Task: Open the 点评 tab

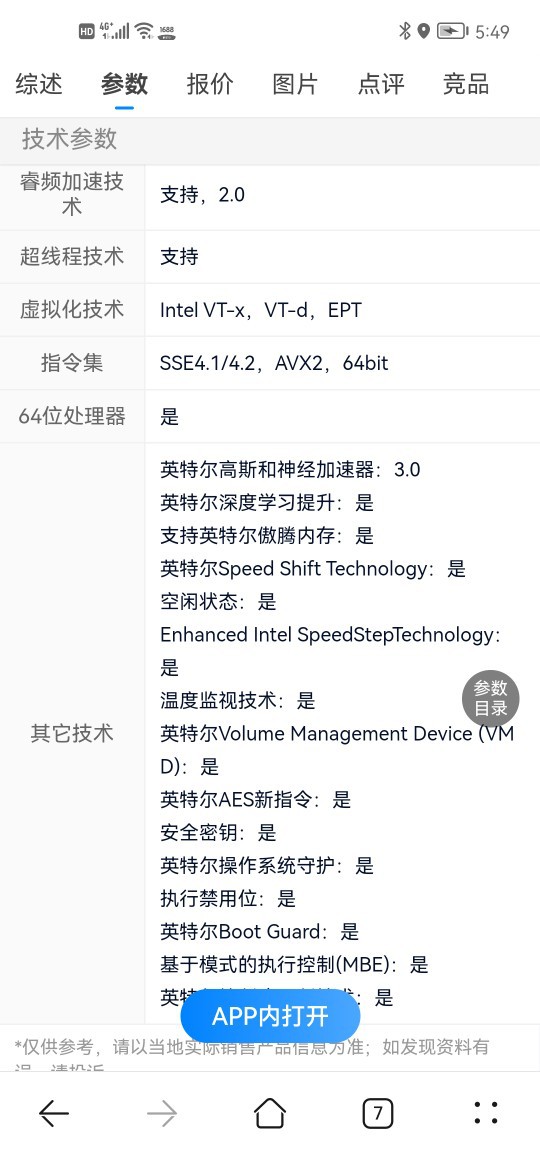Action: (x=381, y=84)
